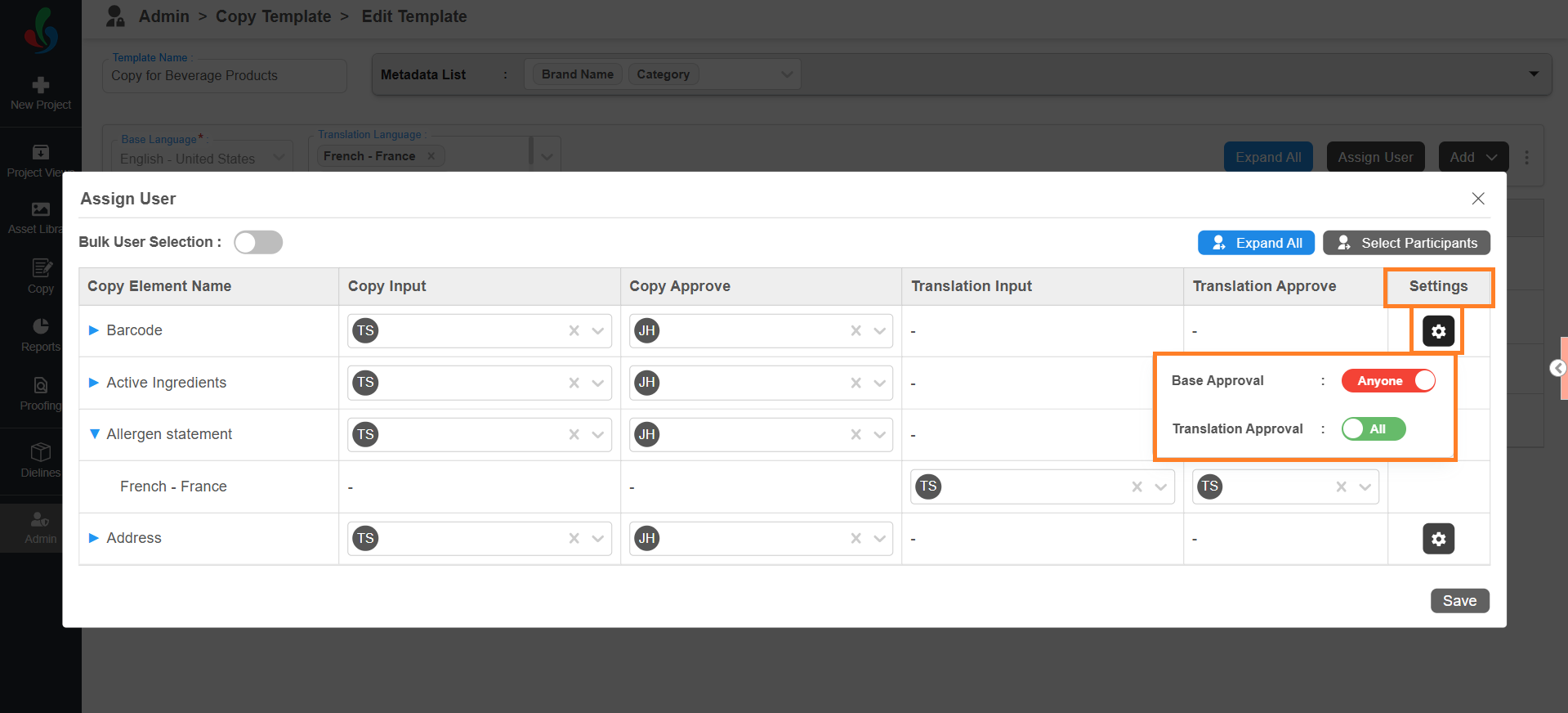The height and width of the screenshot is (713, 1568).
Task: Open Dielines in the sidebar
Action: pyautogui.click(x=41, y=460)
